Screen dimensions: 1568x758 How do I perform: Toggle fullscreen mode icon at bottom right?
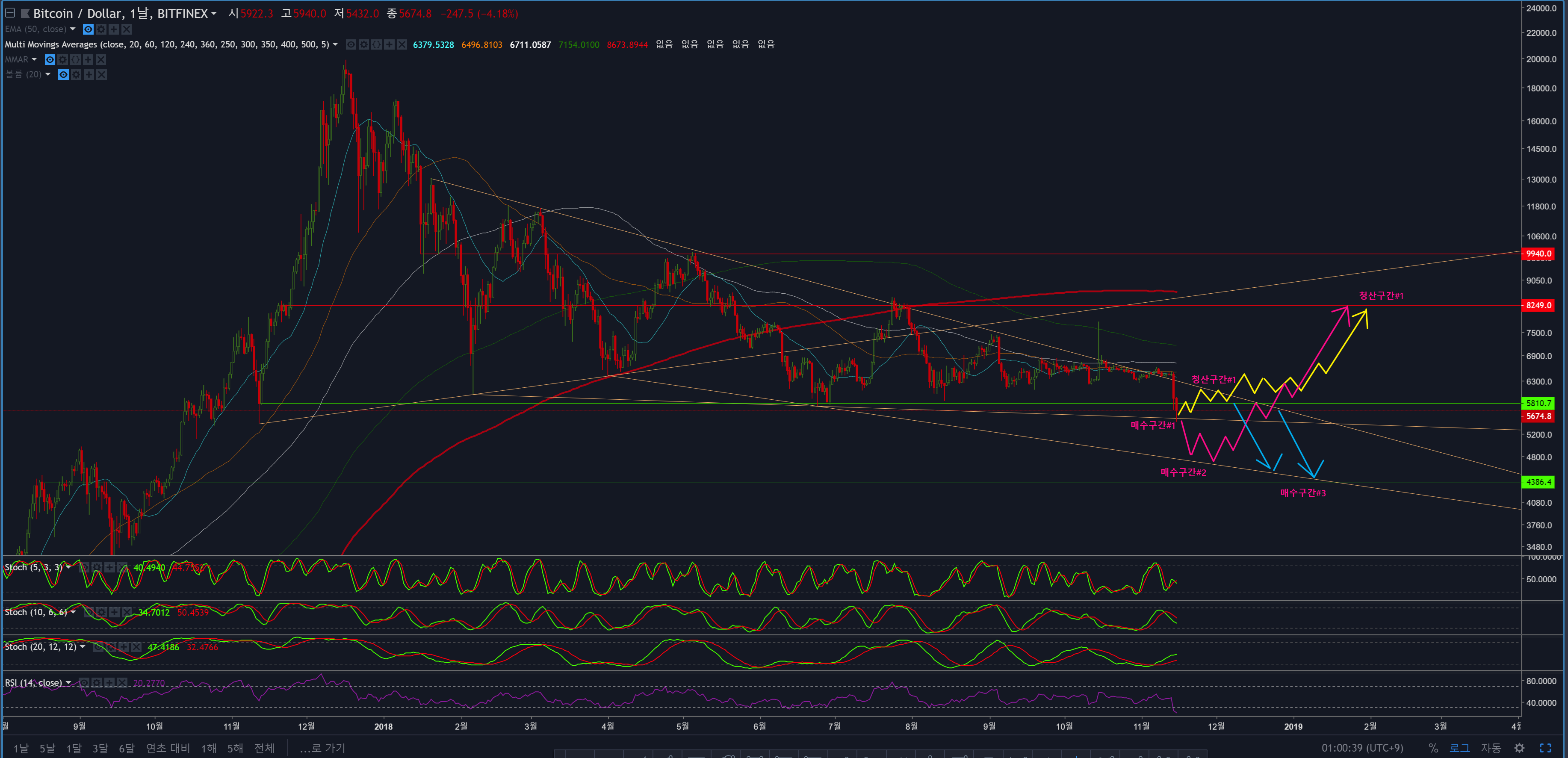point(1545,748)
